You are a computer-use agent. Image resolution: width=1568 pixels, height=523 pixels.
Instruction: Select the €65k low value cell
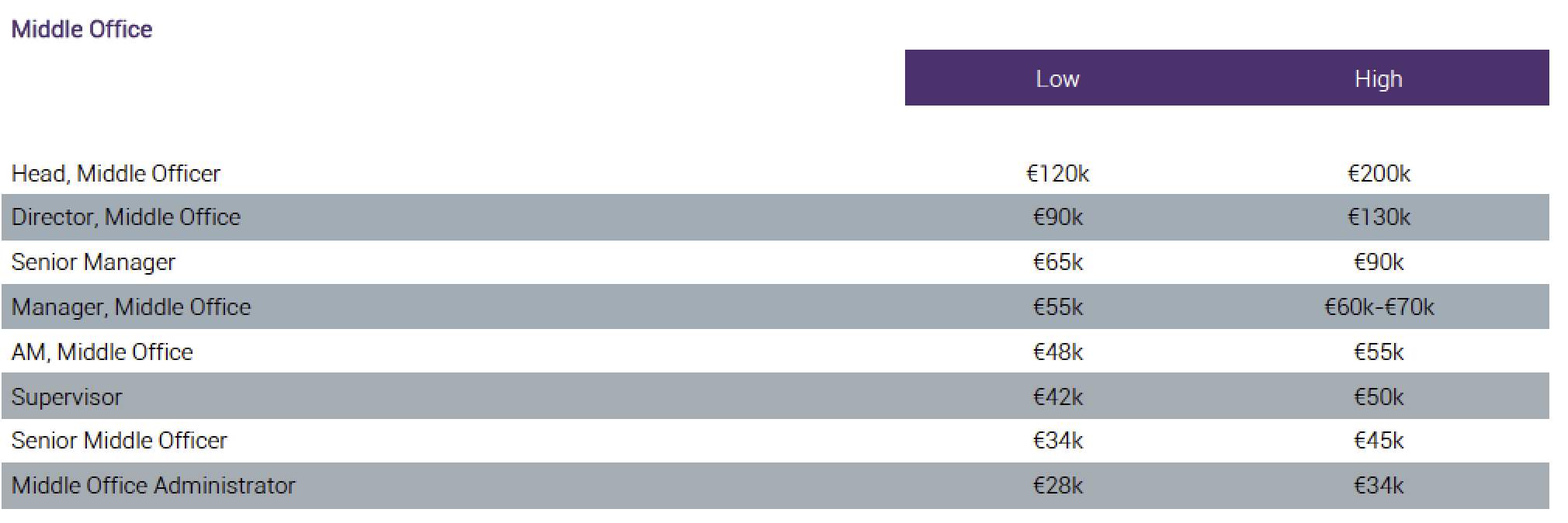[x=1057, y=262]
